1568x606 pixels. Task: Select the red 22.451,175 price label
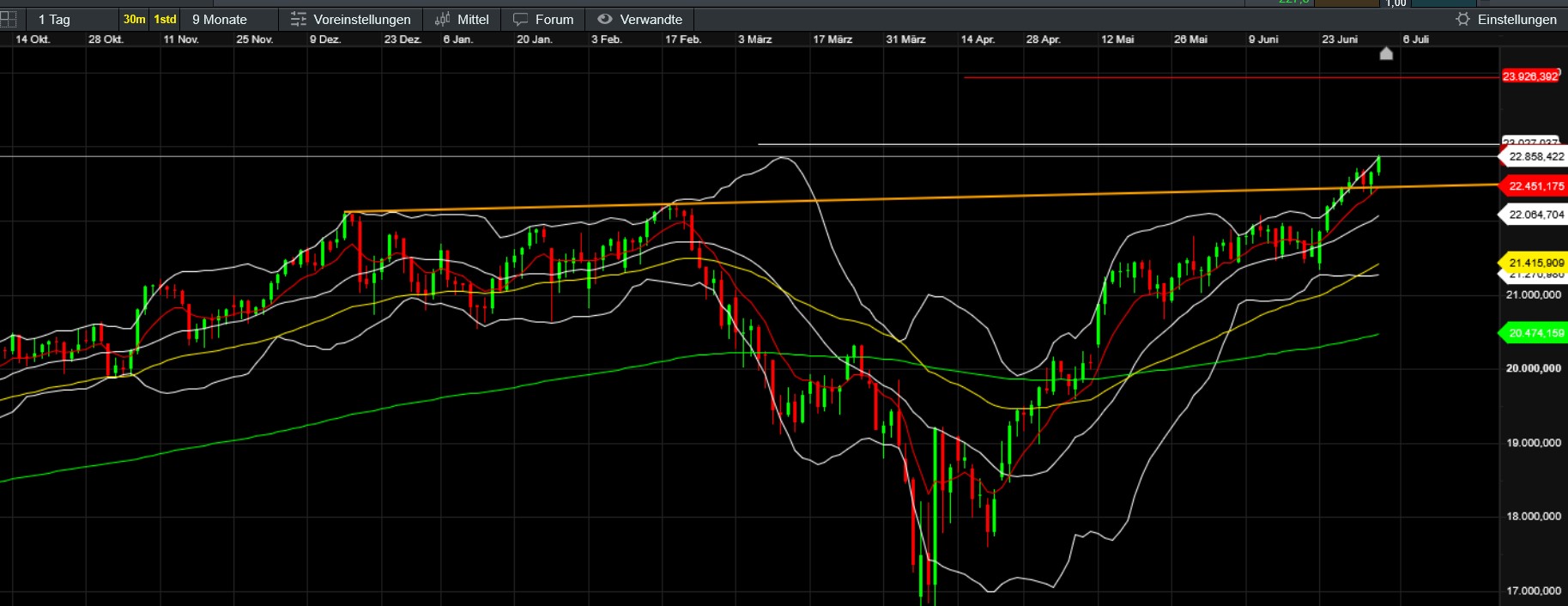[x=1535, y=185]
